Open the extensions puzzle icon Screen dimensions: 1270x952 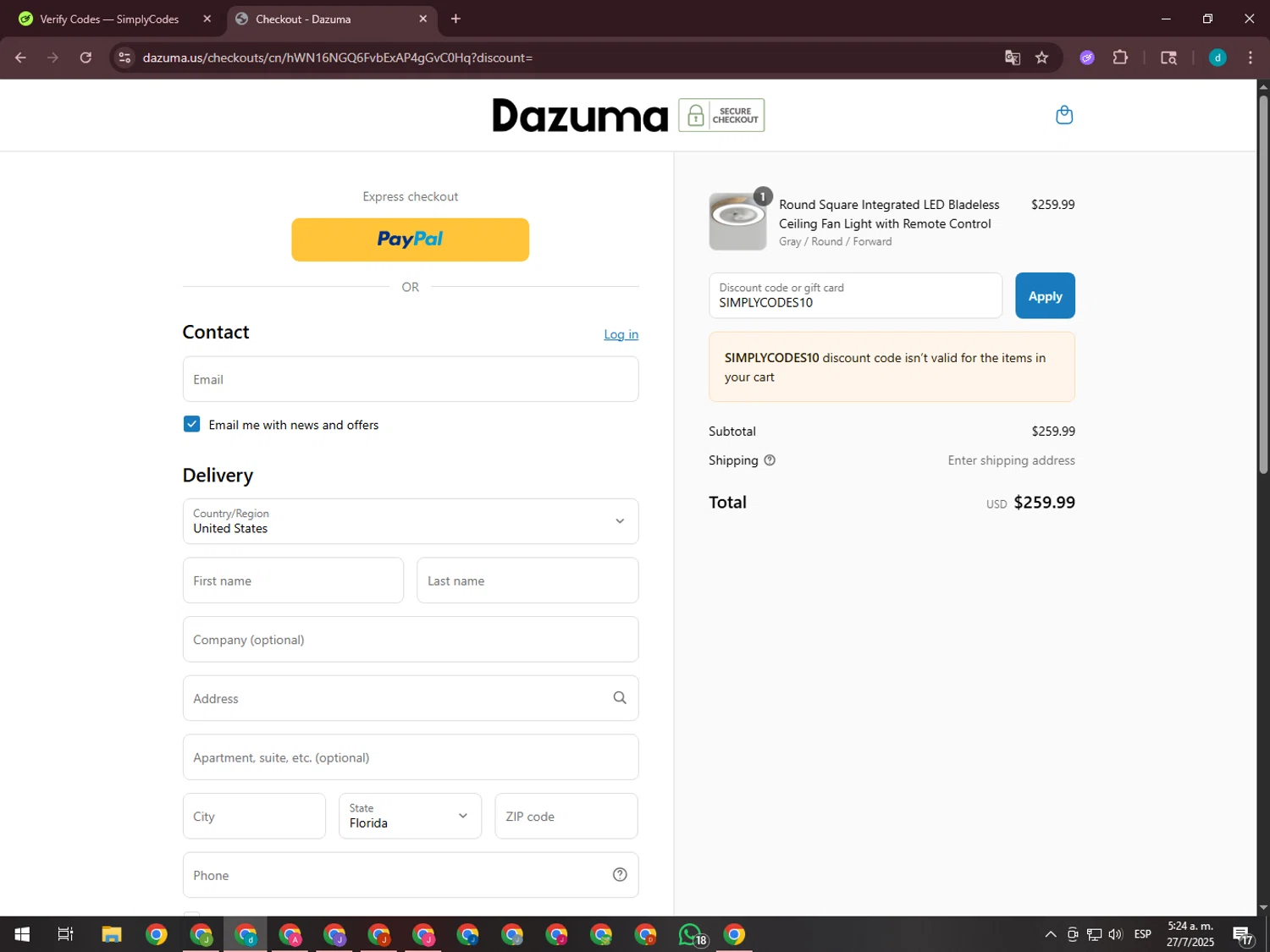[x=1120, y=58]
